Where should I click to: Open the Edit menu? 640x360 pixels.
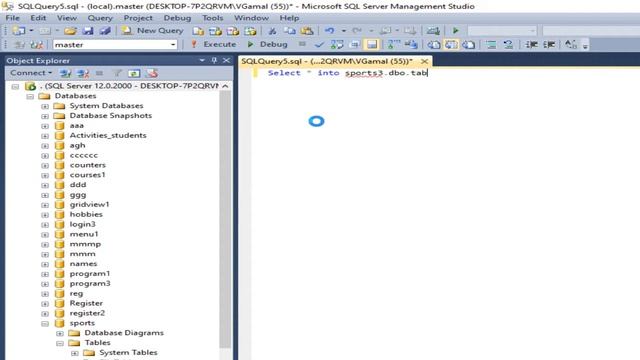click(38, 18)
